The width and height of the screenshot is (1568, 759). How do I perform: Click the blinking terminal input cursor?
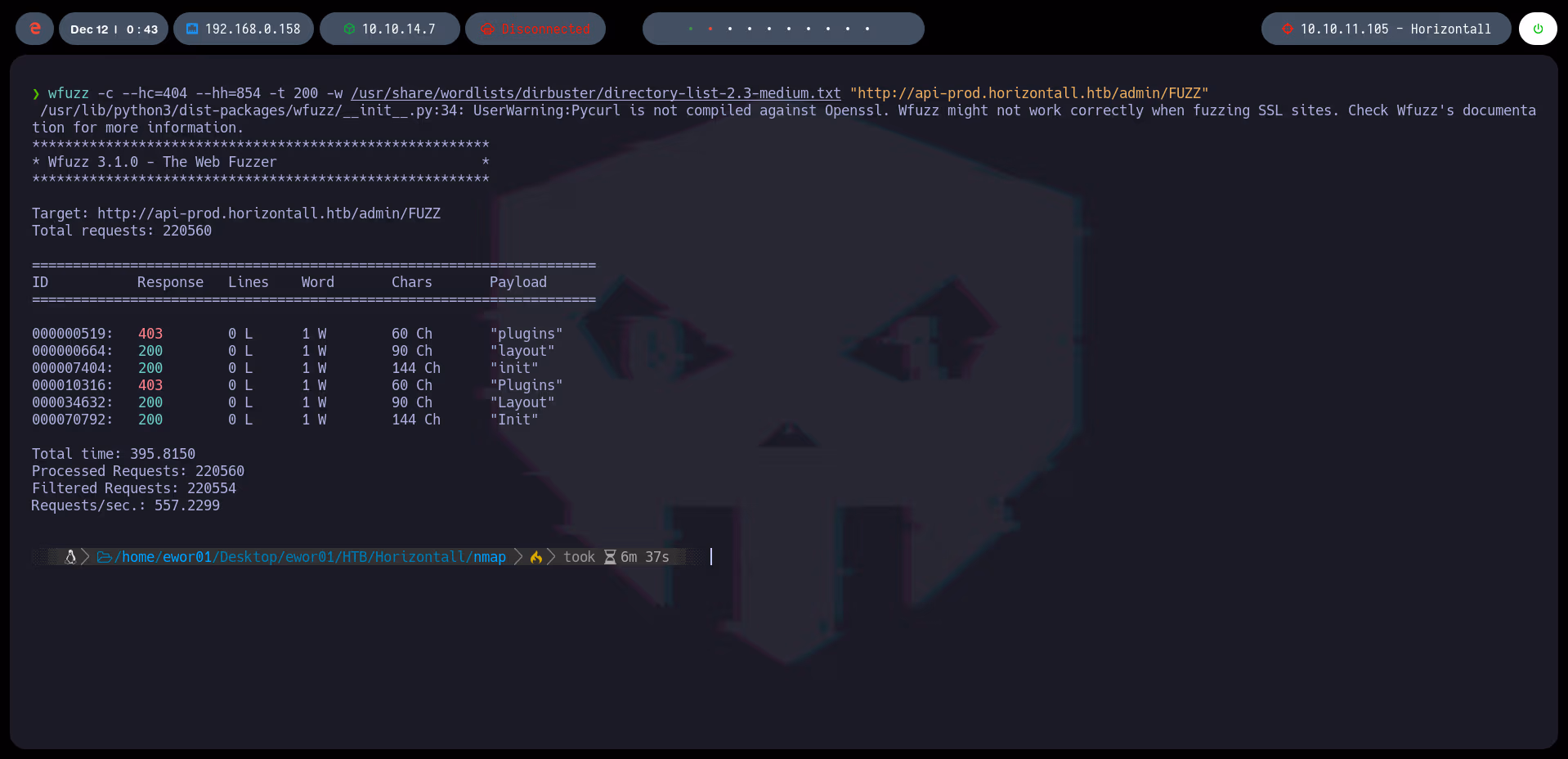710,557
